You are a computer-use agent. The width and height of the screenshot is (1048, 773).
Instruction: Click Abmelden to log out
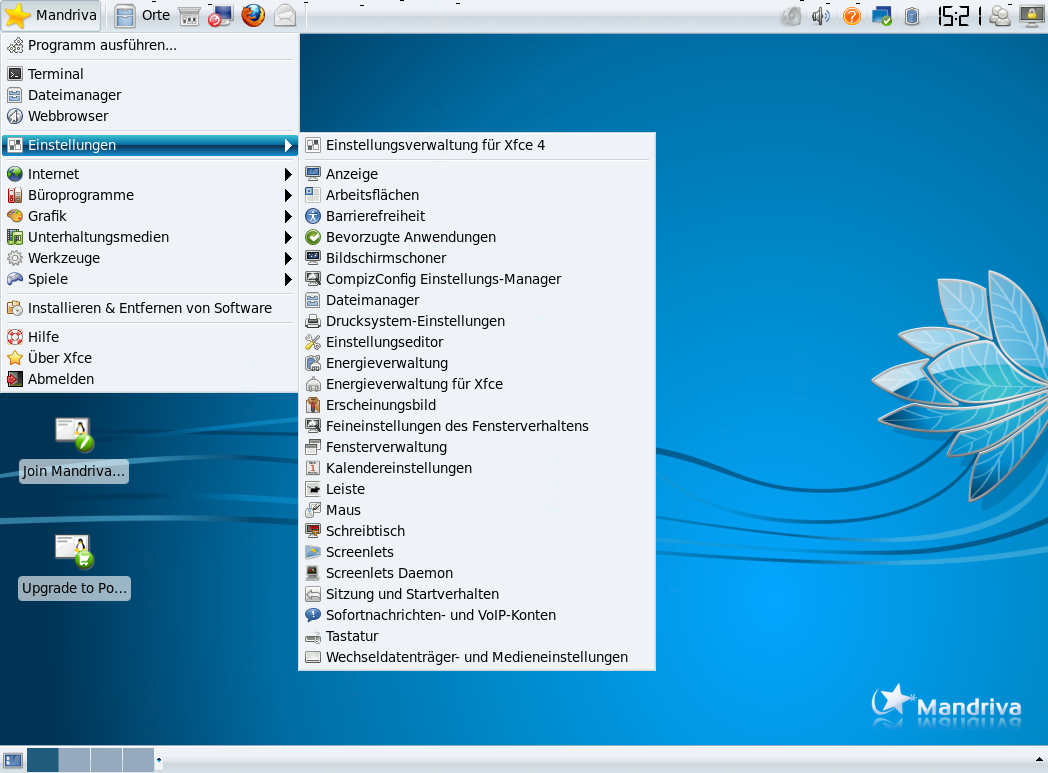[61, 379]
